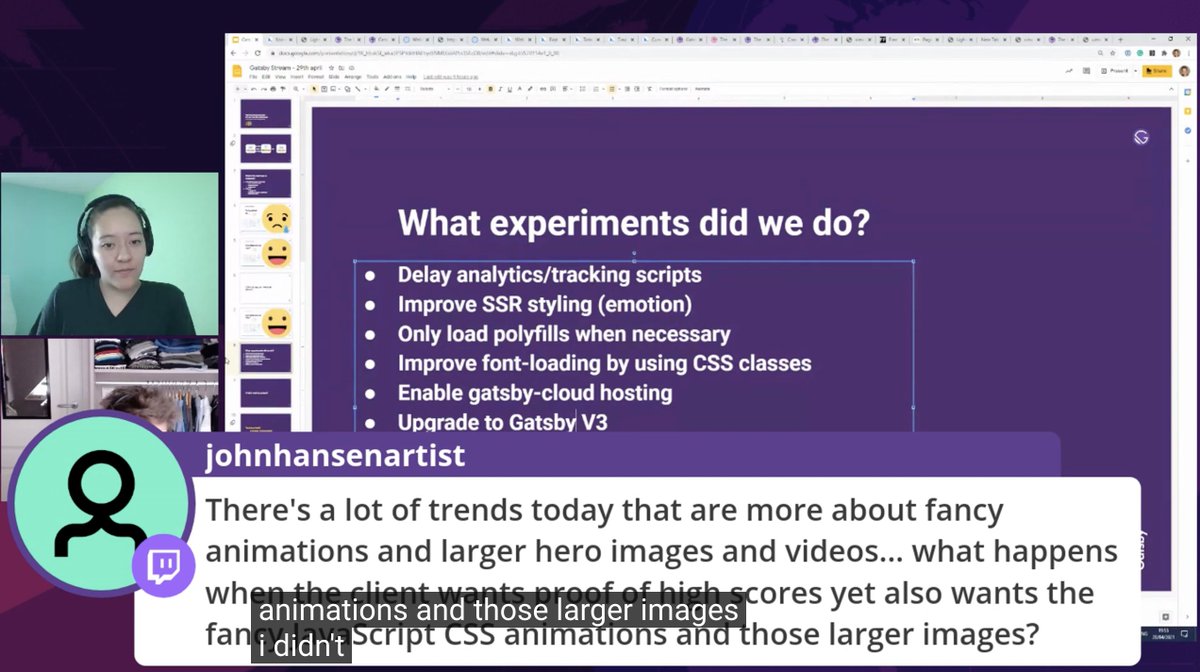Open the Insert menu

[x=297, y=77]
